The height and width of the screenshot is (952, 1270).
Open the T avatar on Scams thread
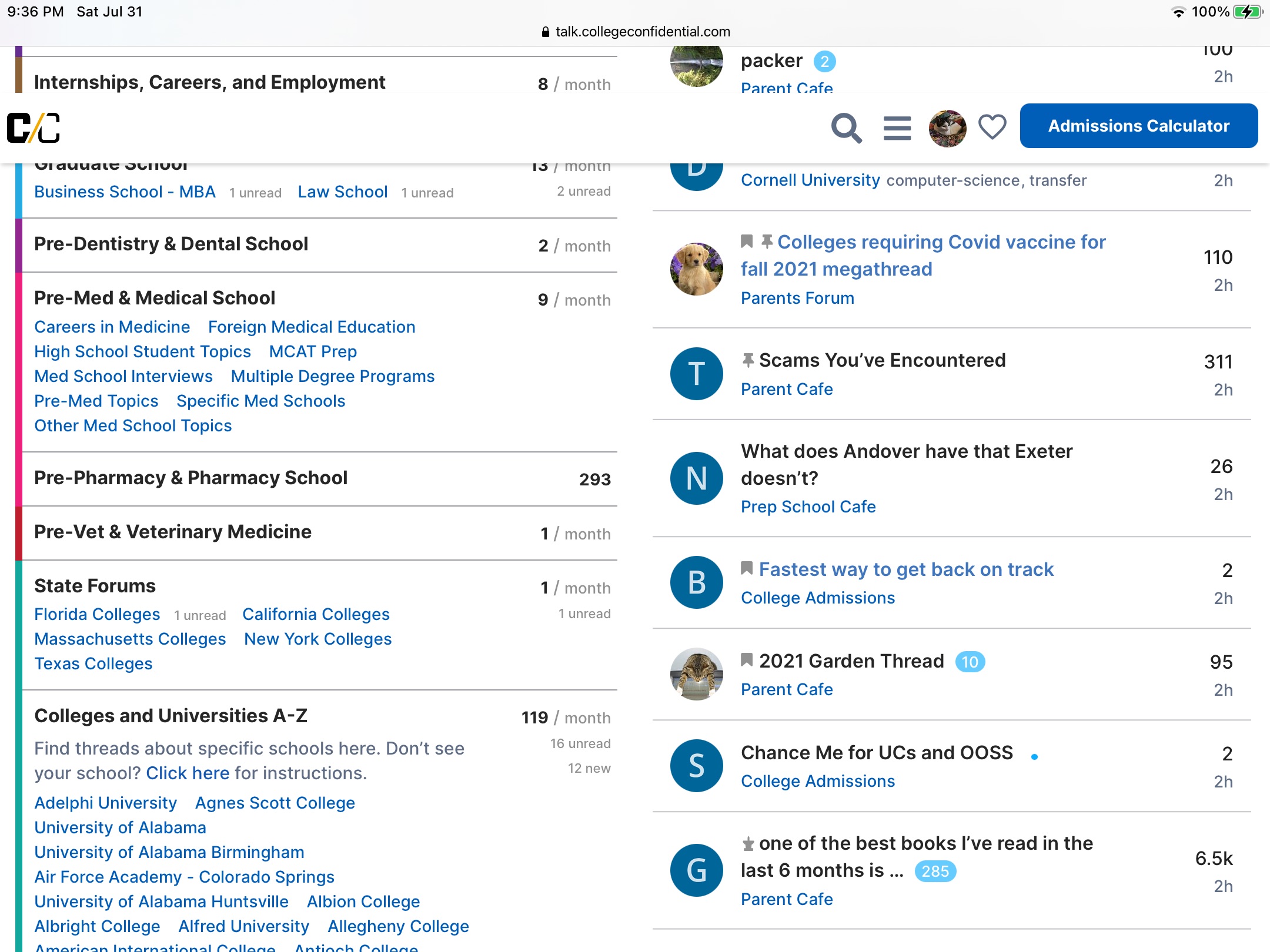[696, 374]
